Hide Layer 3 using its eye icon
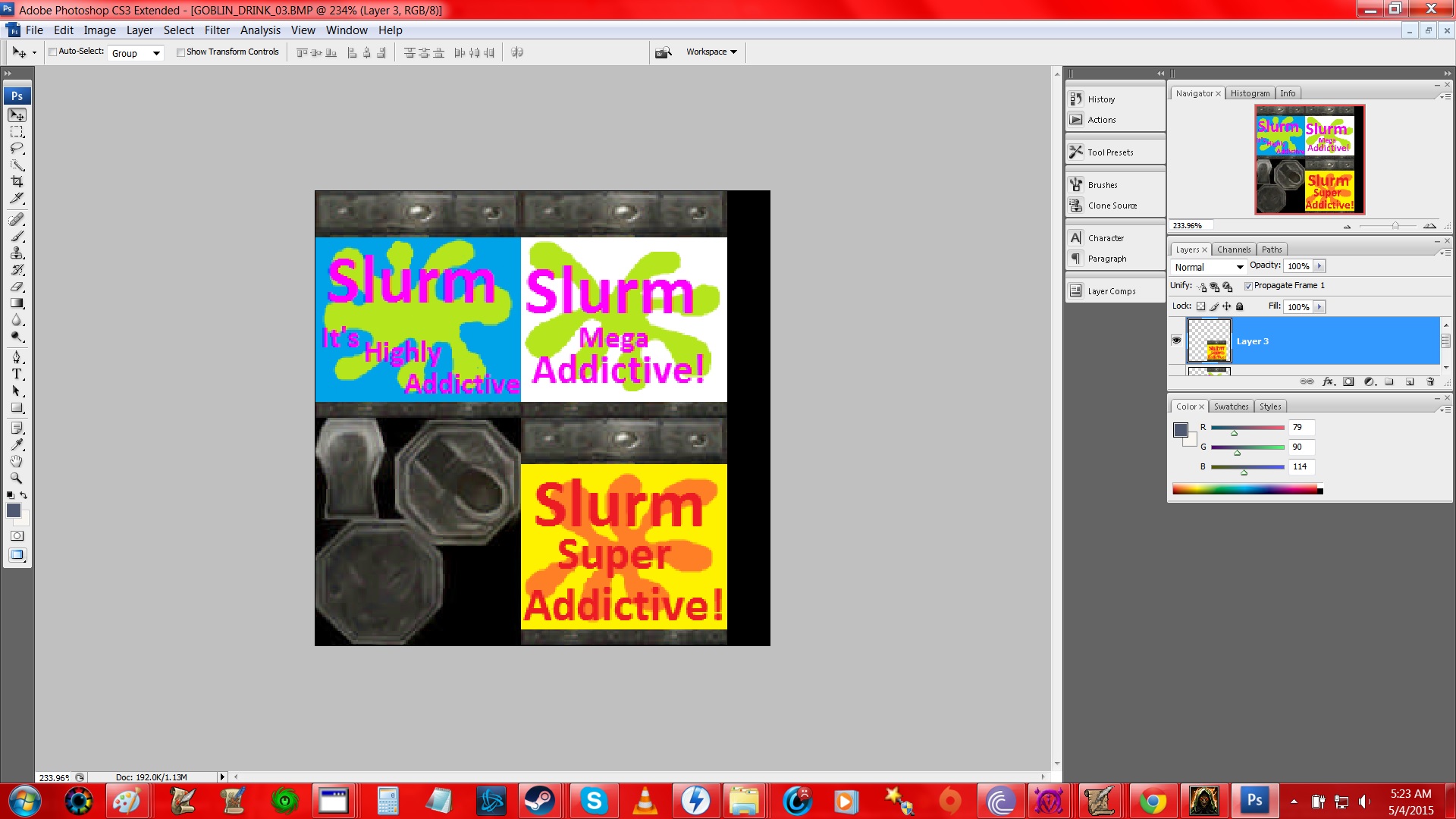The height and width of the screenshot is (819, 1456). [x=1176, y=340]
